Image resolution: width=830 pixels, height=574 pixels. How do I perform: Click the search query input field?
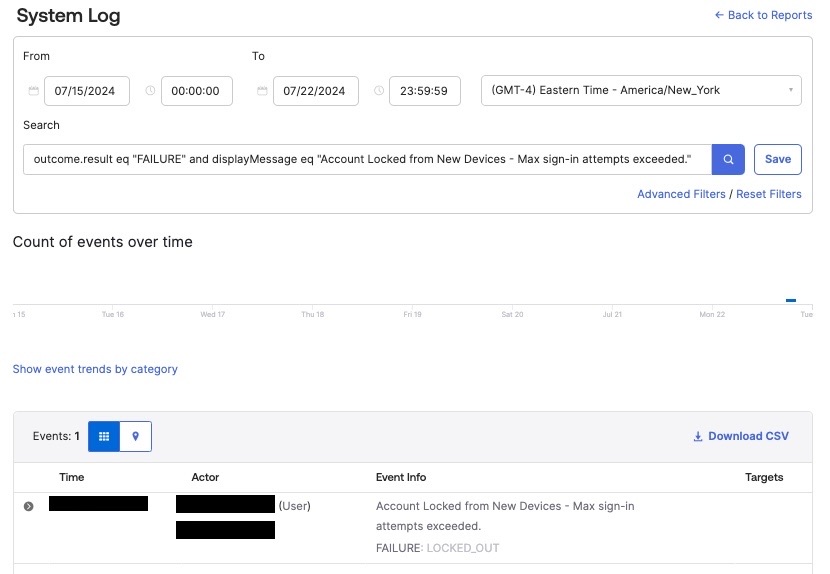point(367,159)
